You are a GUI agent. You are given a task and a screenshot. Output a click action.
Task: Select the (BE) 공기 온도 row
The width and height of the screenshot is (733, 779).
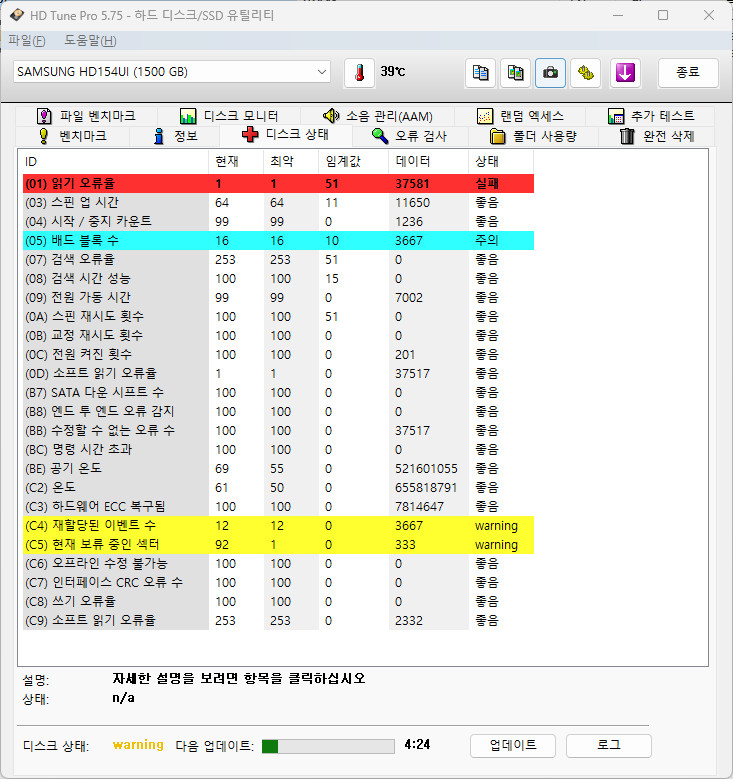click(278, 468)
